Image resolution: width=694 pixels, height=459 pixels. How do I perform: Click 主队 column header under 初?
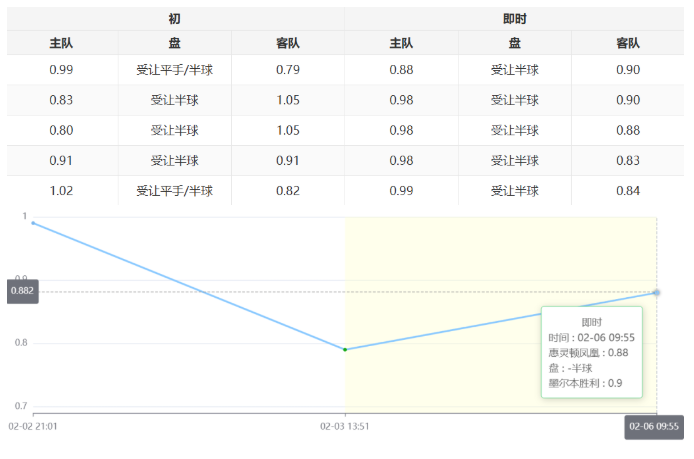click(x=61, y=43)
